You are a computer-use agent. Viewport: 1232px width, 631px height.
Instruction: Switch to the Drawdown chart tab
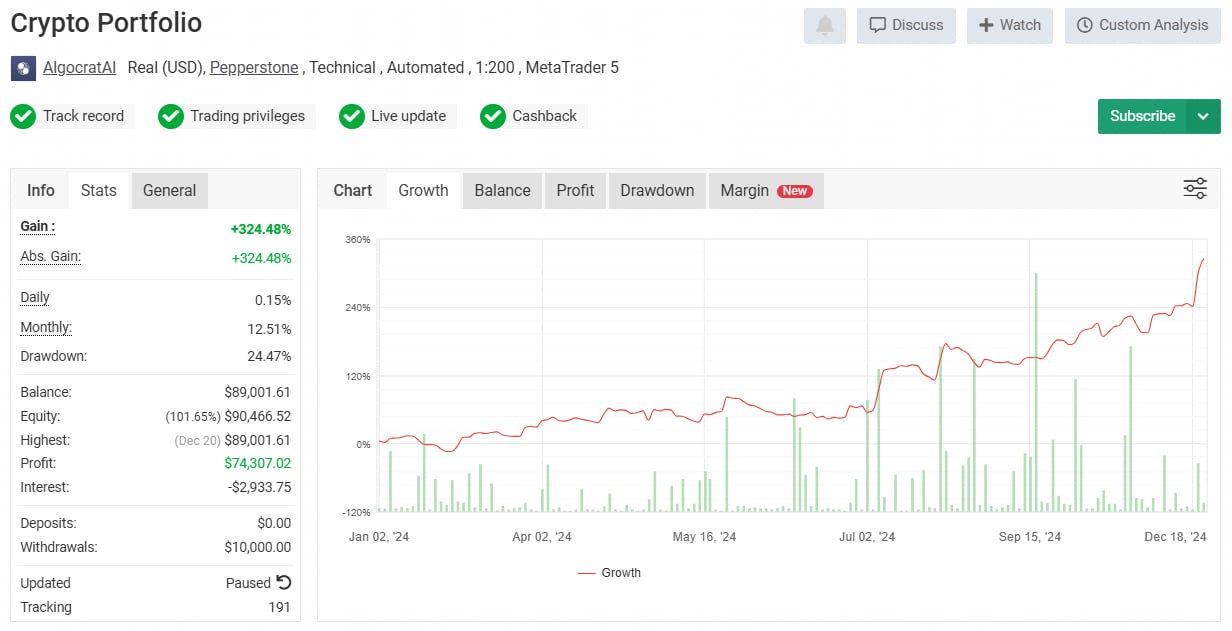[x=657, y=190]
